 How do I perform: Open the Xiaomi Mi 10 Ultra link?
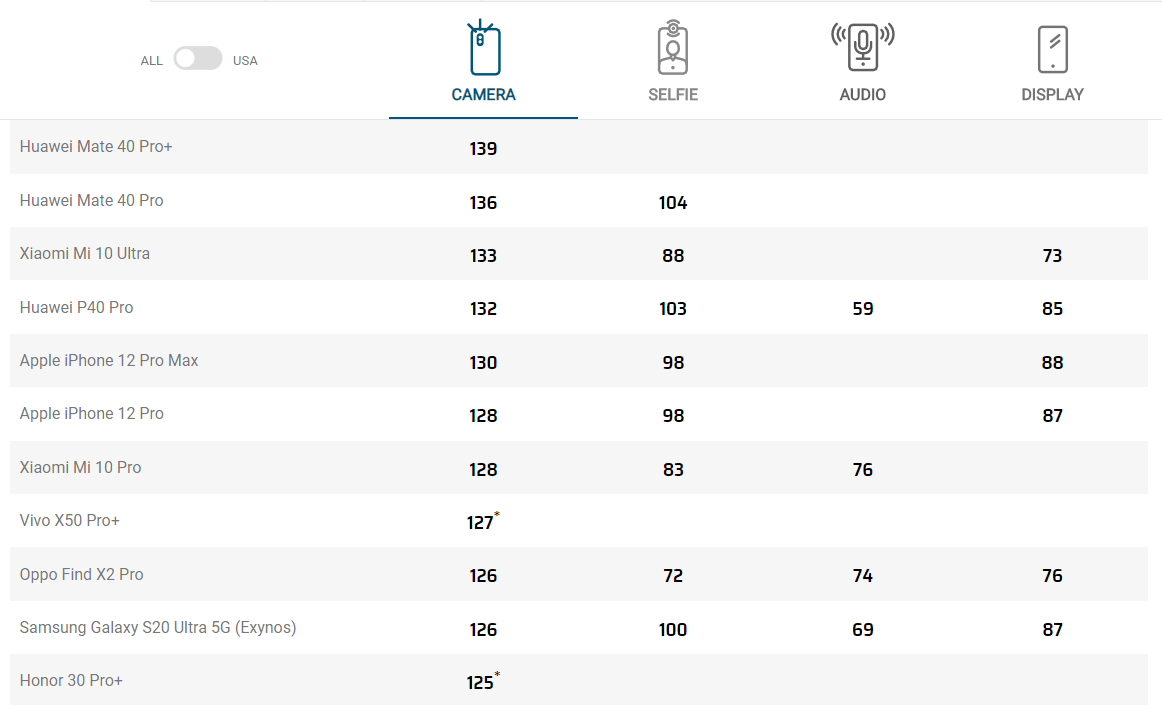coord(84,254)
